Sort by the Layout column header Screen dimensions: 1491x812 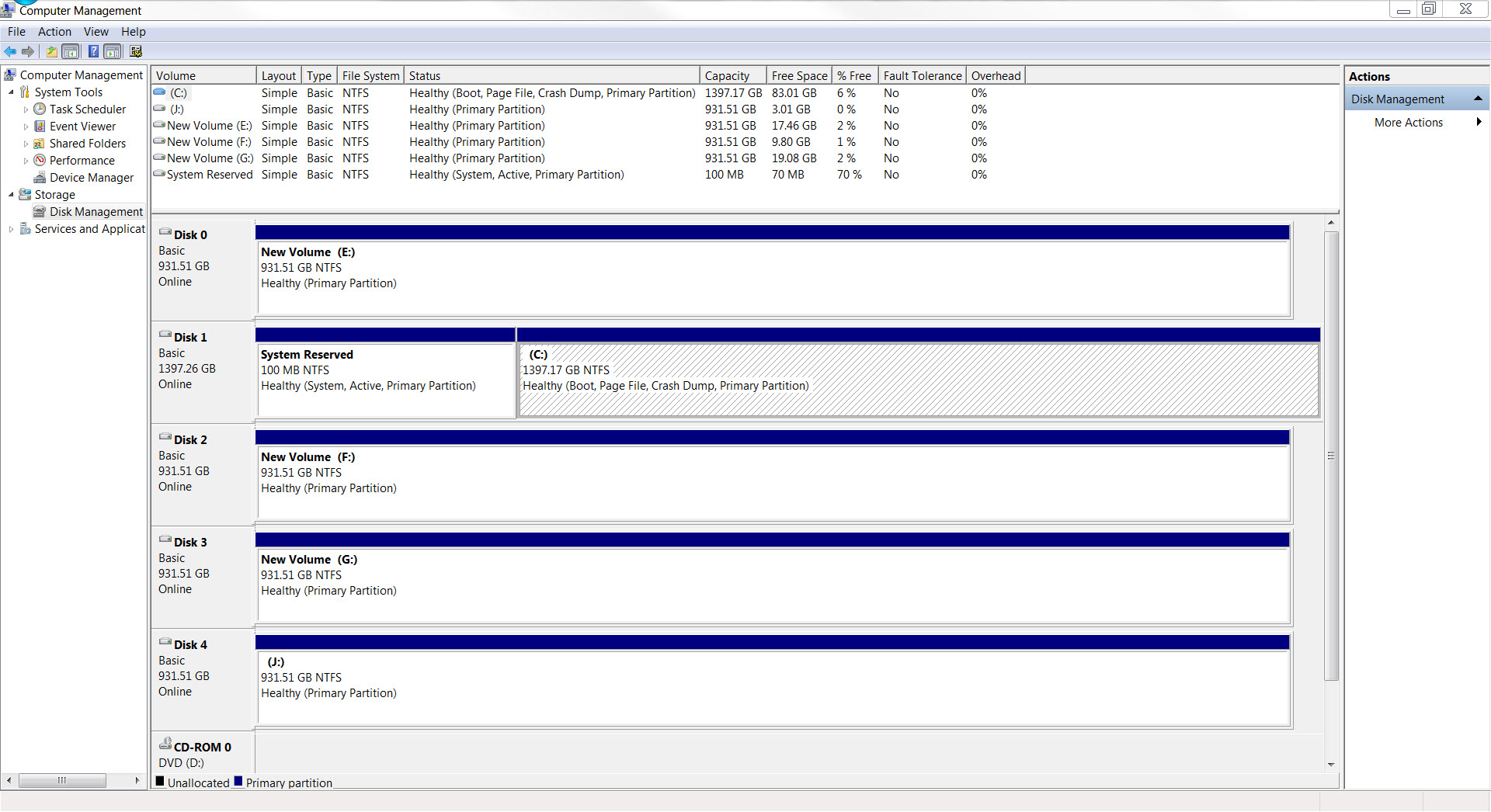coord(279,75)
